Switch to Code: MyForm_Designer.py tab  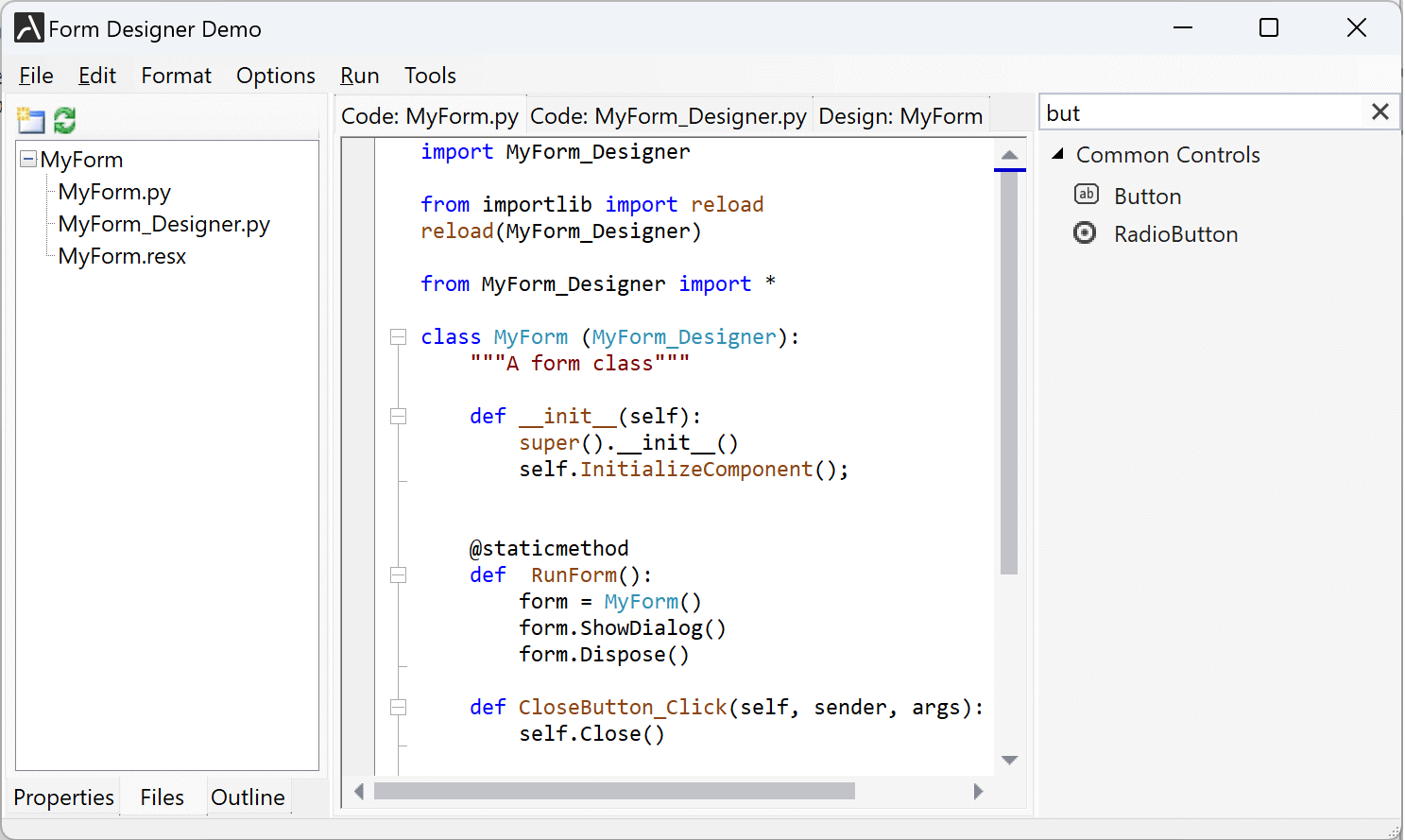click(x=669, y=116)
